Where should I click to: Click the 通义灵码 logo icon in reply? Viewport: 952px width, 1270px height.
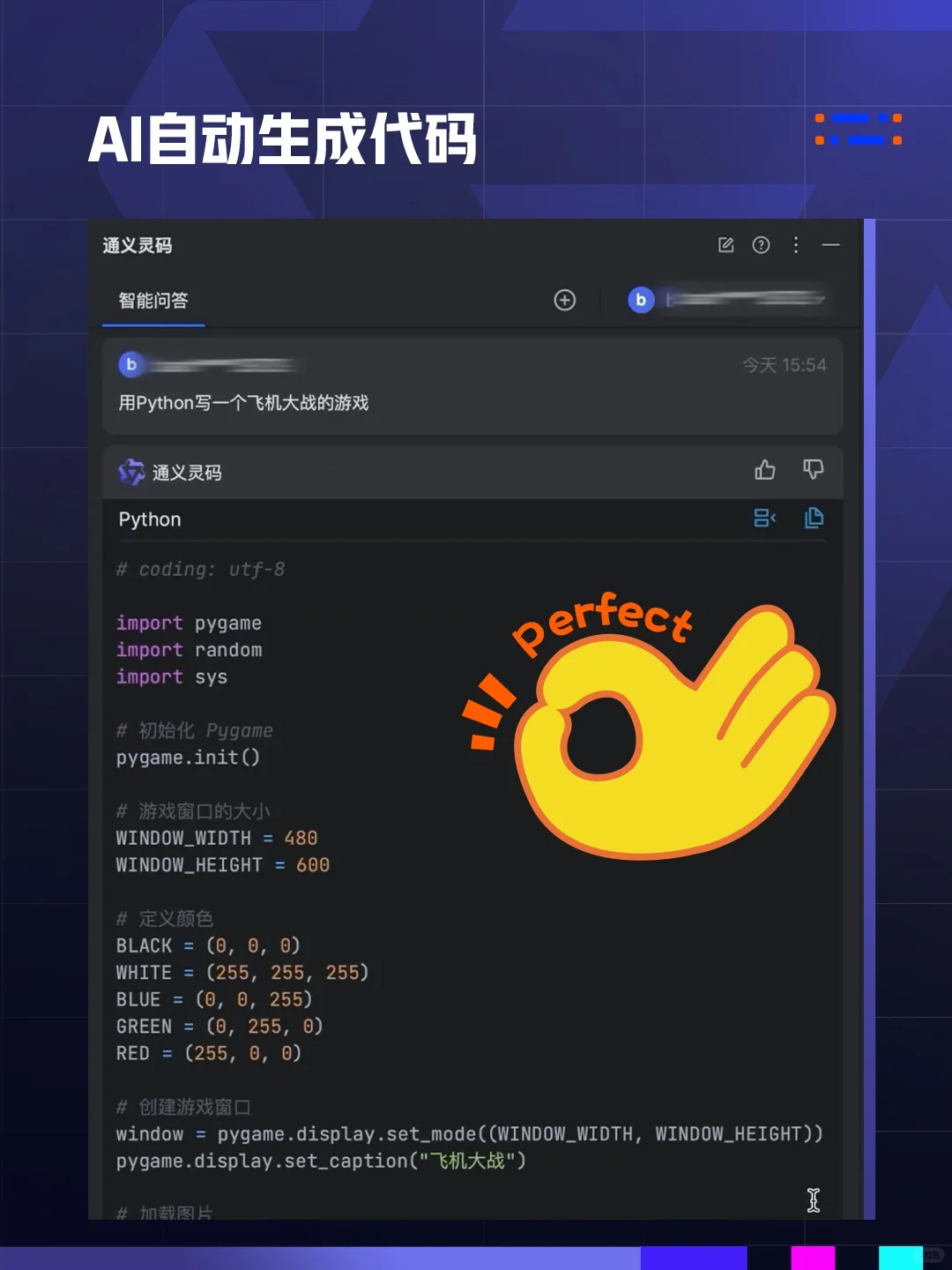[131, 473]
